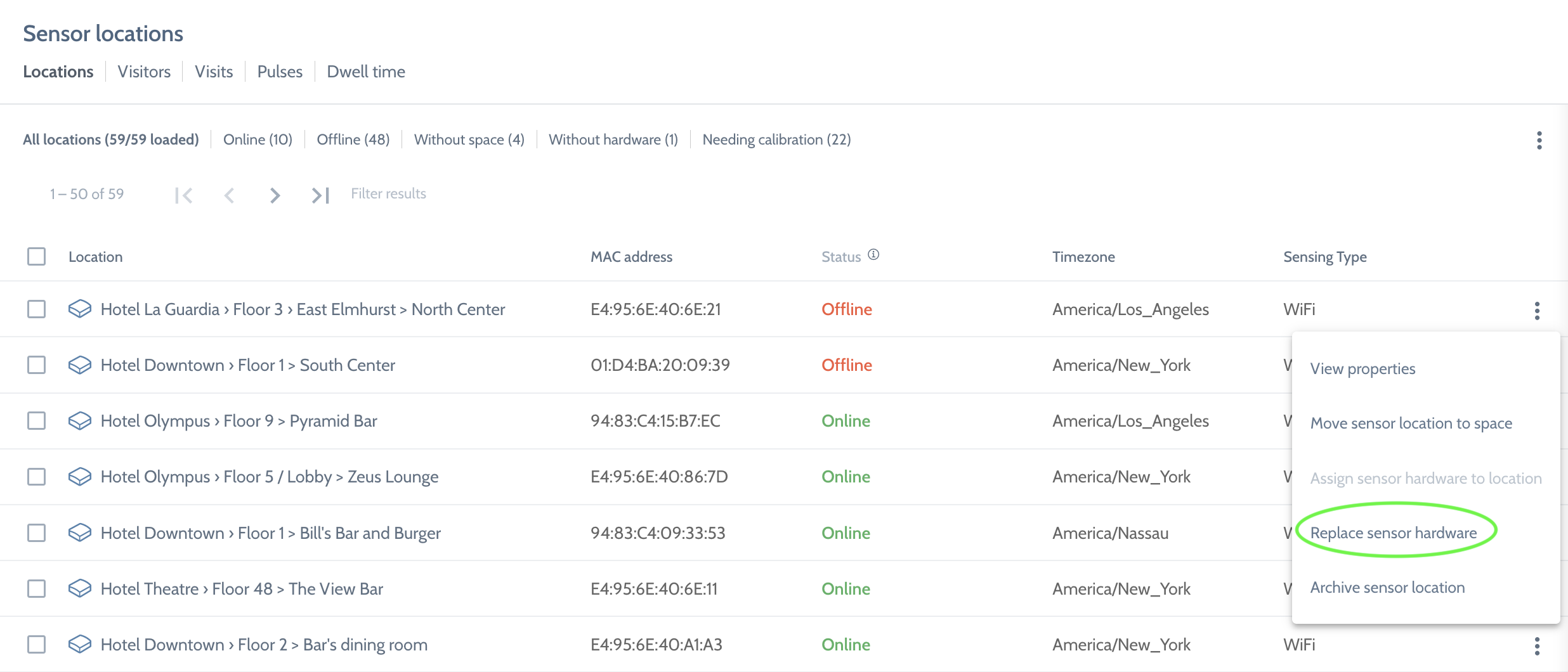Switch to the Dwell time tab
Viewport: 1568px width, 672px height.
(365, 72)
